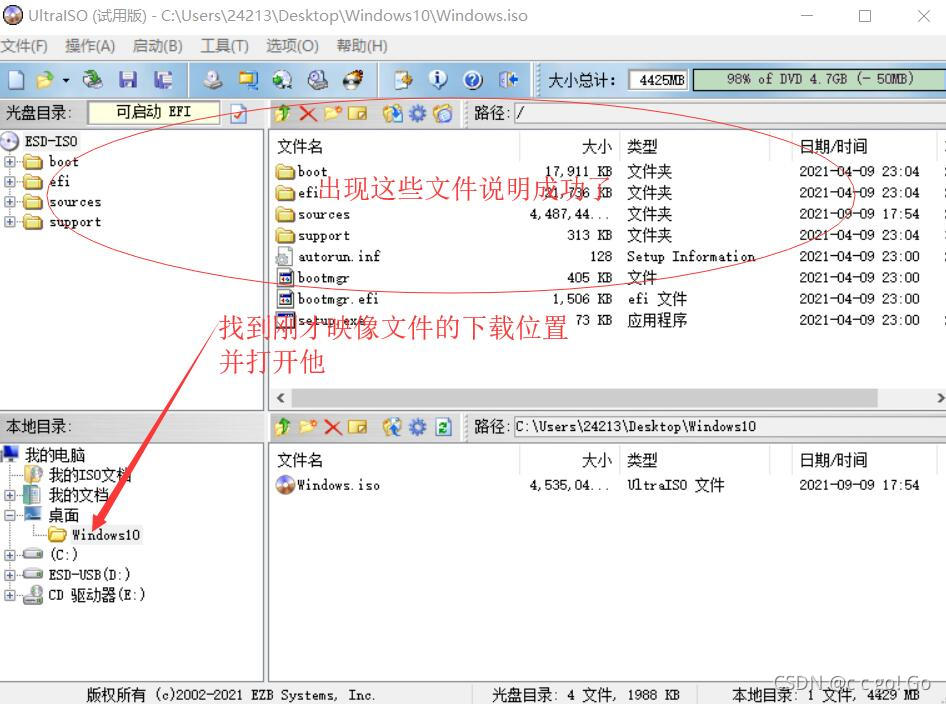Open image info via the 'i' icon
The height and width of the screenshot is (704, 946).
click(438, 80)
